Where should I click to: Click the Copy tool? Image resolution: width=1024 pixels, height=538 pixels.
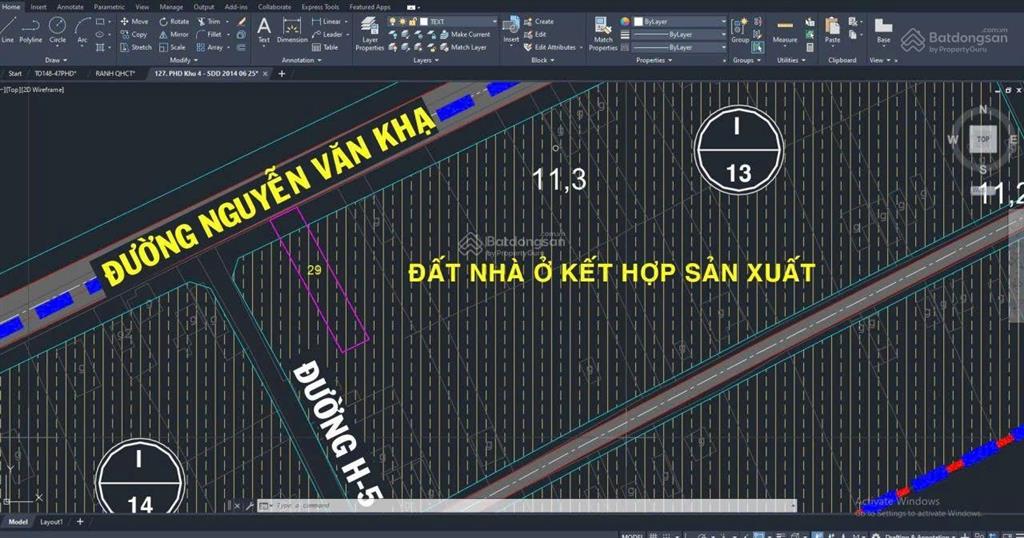click(x=134, y=35)
